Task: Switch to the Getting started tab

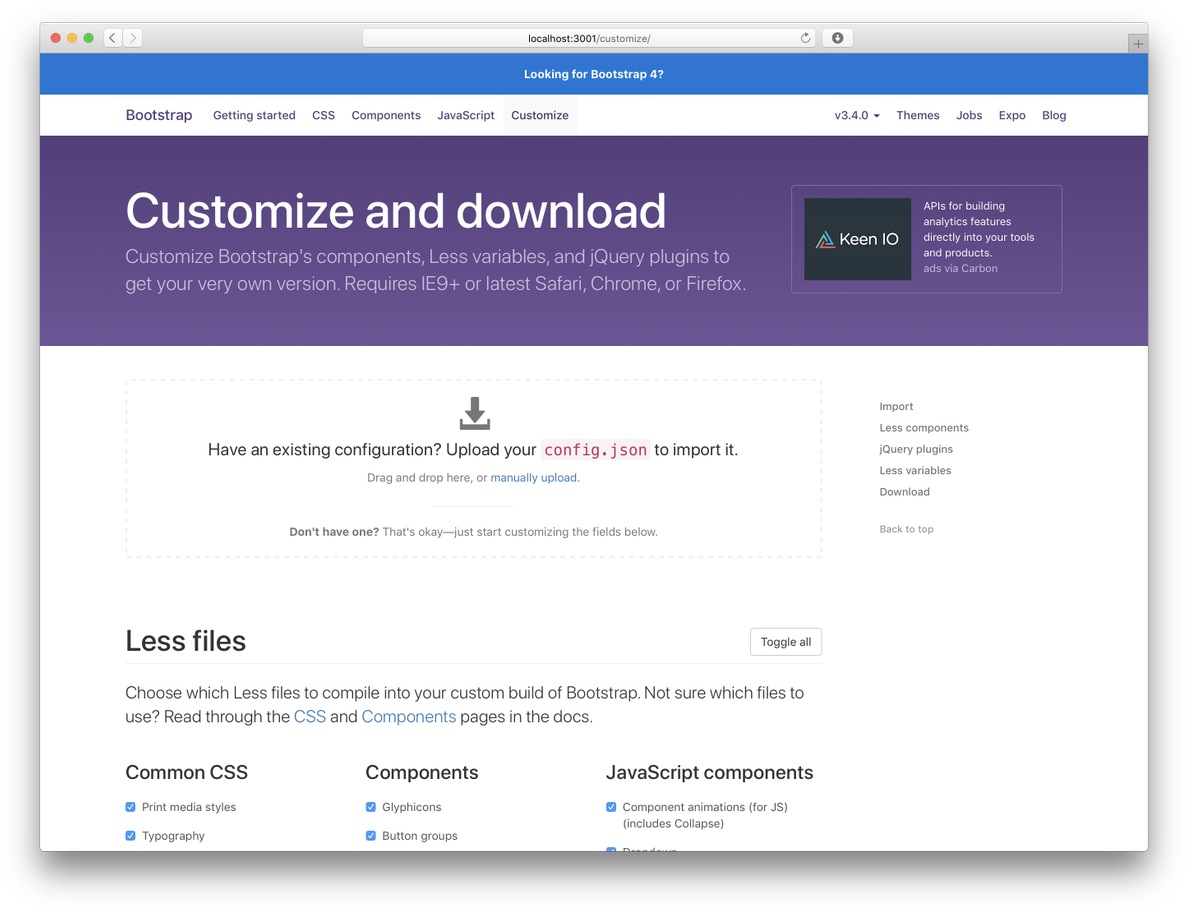Action: 254,115
